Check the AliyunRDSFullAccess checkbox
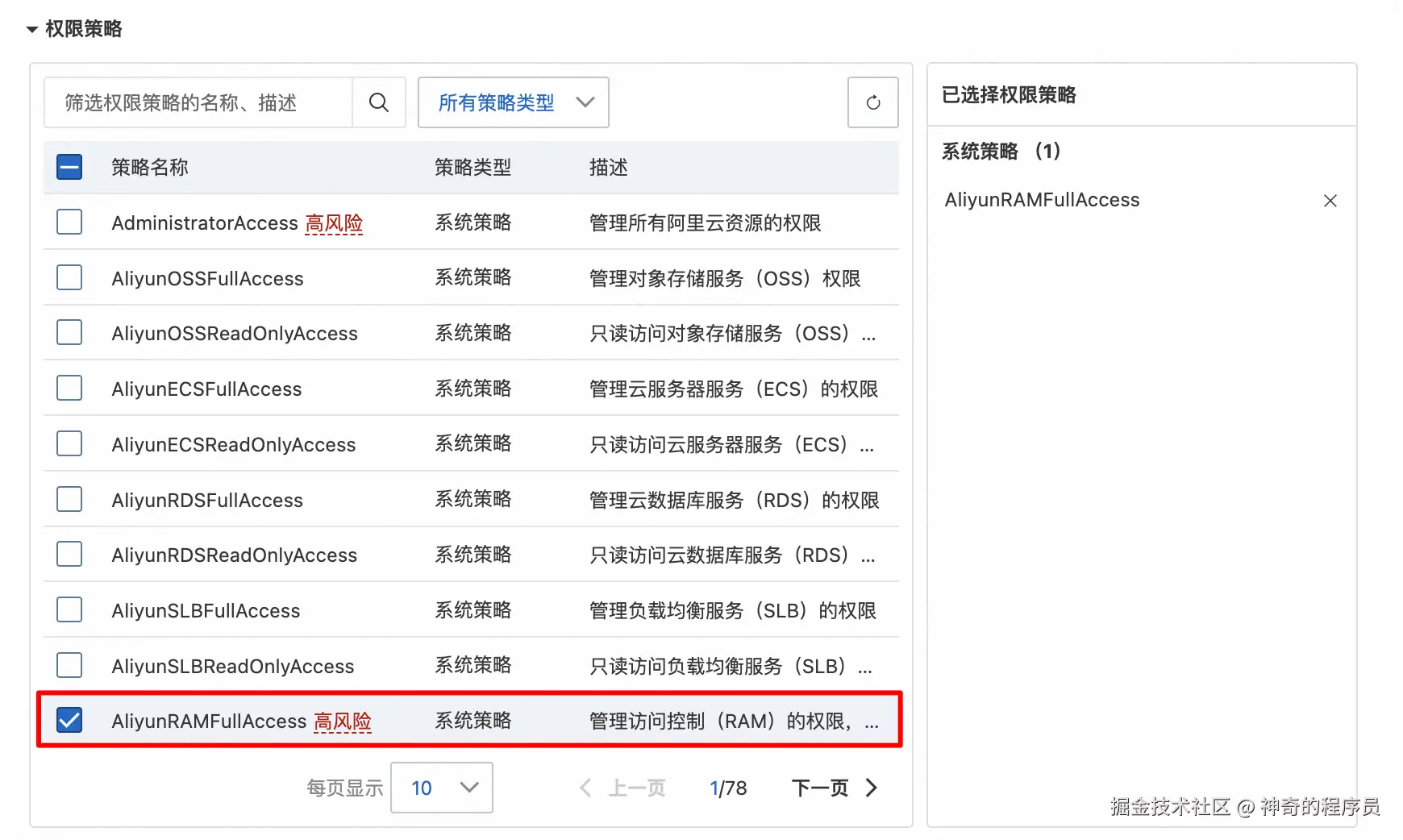Screen dimensions: 1403x840 click(x=69, y=499)
